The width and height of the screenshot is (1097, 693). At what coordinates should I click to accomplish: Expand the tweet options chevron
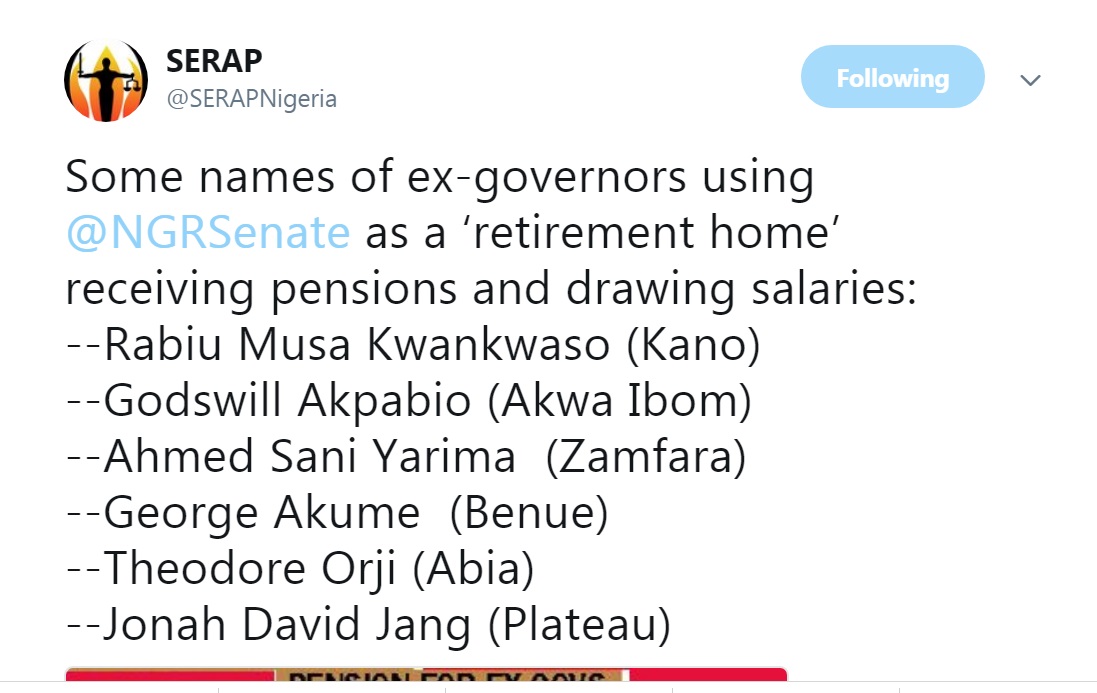[x=1030, y=79]
